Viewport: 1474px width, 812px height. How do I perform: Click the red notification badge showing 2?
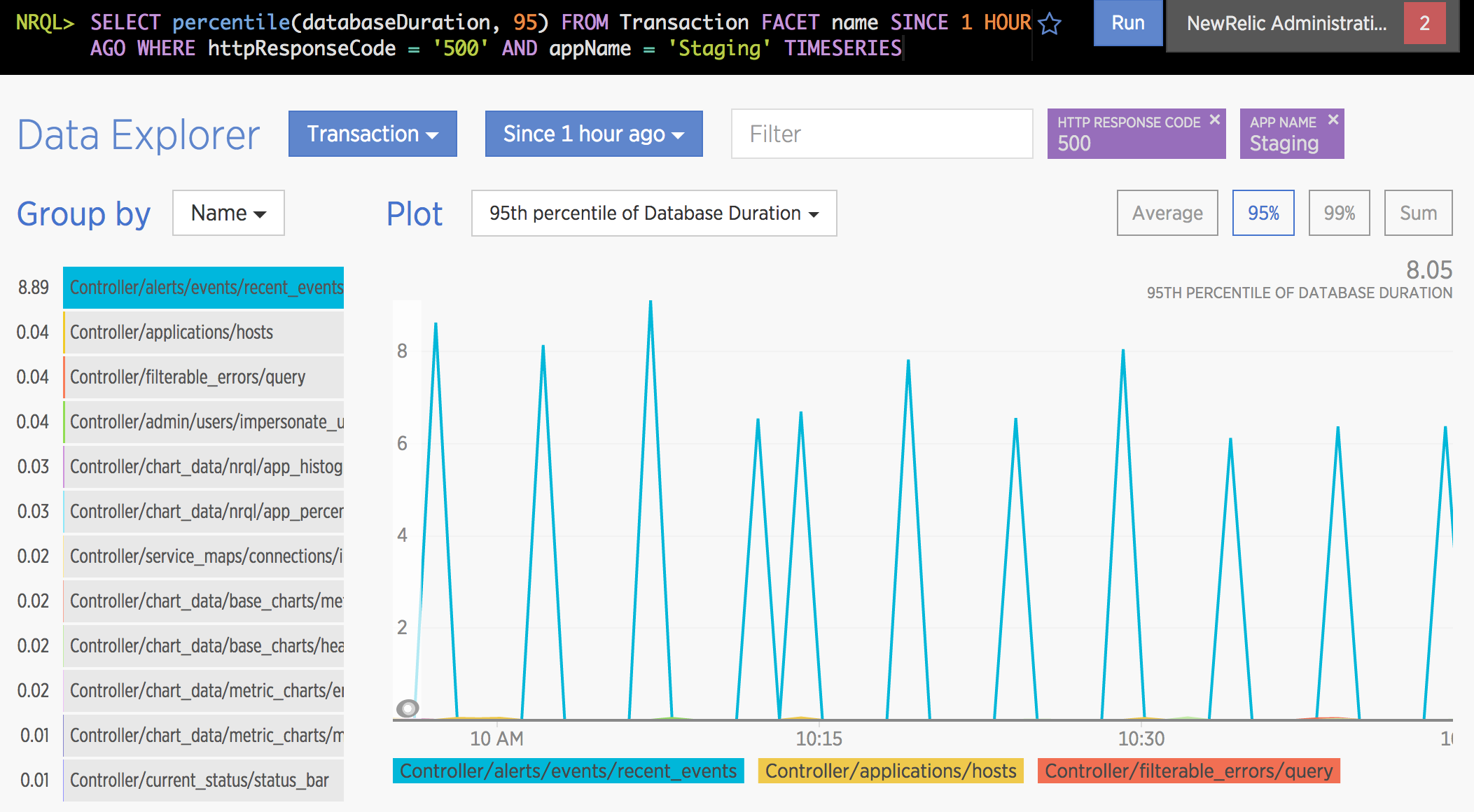pos(1424,23)
